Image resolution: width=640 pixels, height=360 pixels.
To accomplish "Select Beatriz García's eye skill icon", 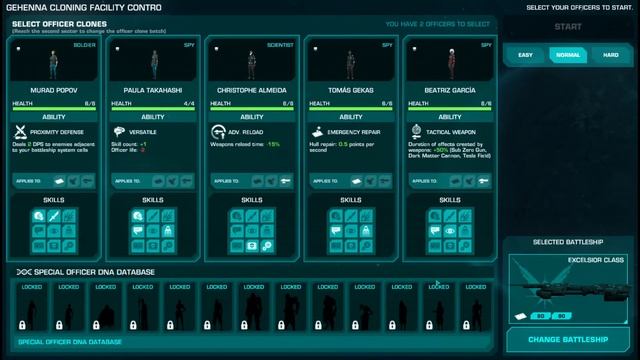I will 450,231.
